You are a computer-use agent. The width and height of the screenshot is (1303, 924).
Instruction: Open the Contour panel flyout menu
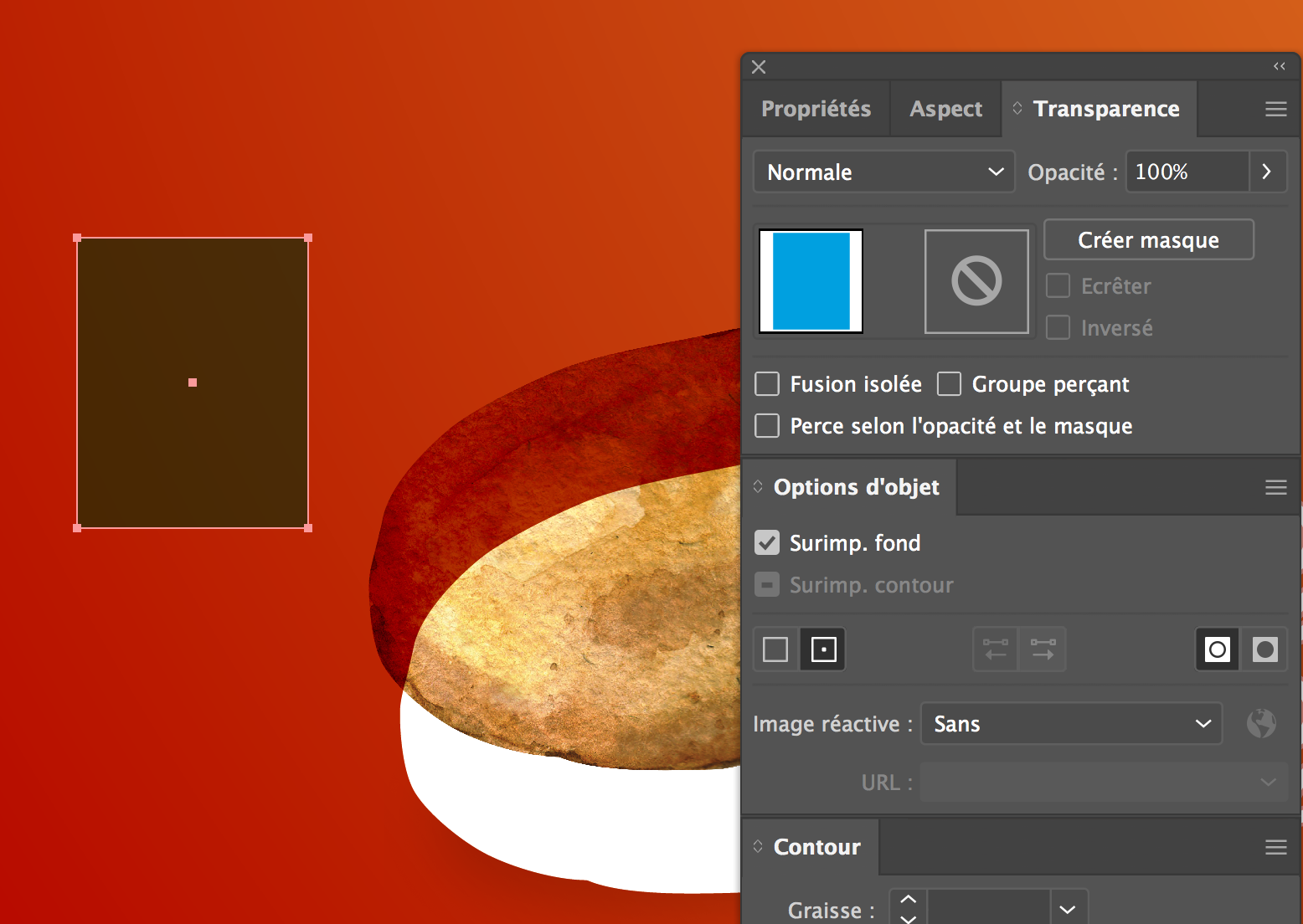coord(1276,846)
